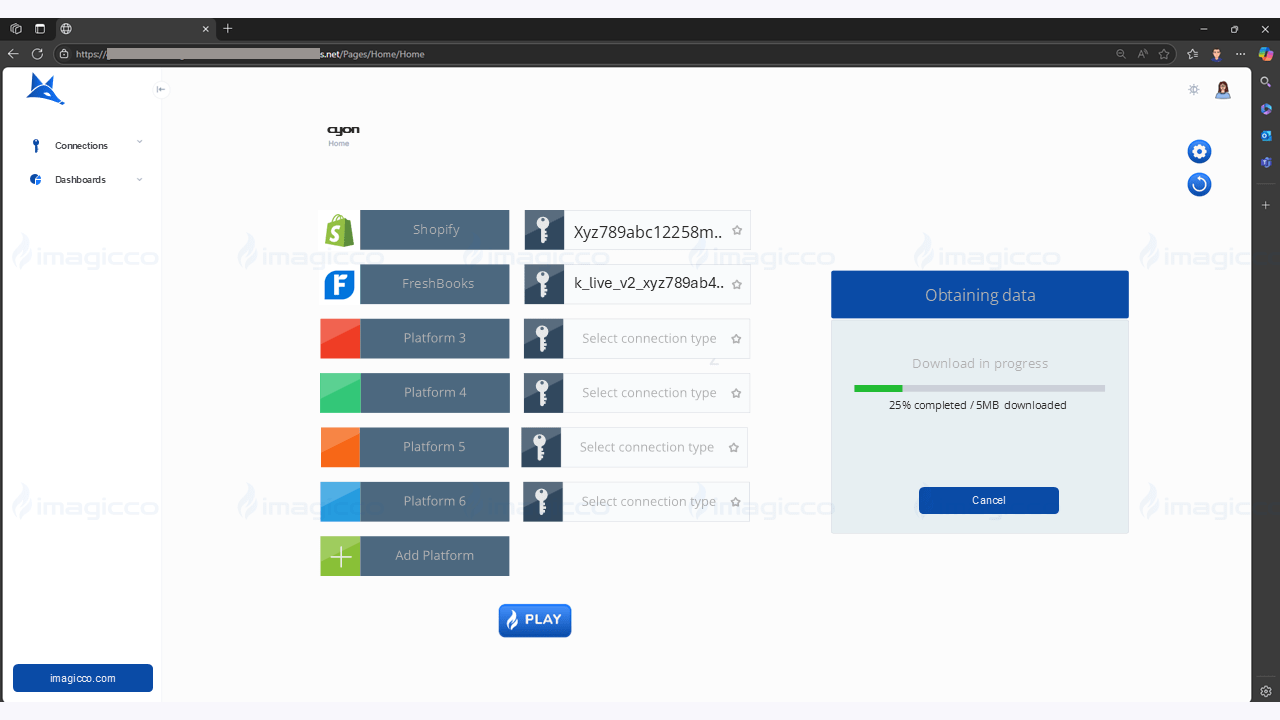The width and height of the screenshot is (1280, 720).
Task: Open Platform 3 connection type dropdown
Action: [649, 339]
